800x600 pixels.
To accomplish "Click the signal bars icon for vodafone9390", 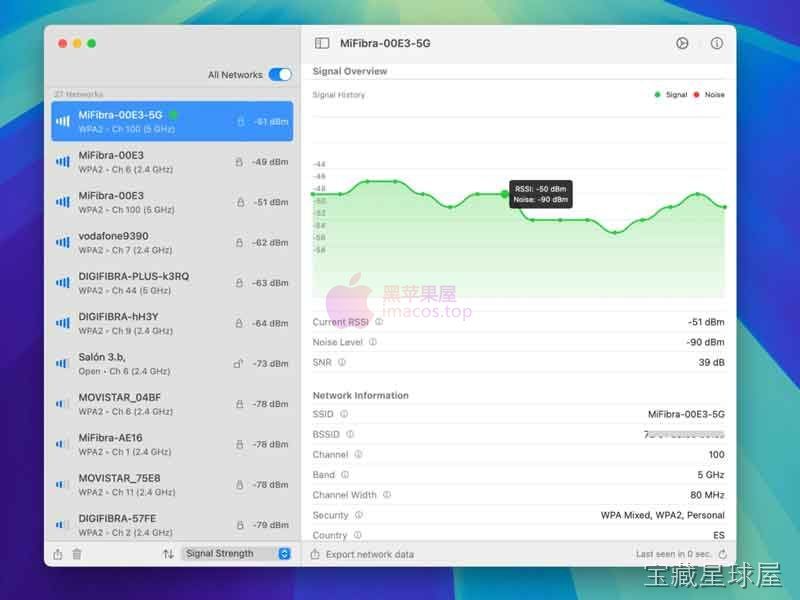I will point(63,242).
